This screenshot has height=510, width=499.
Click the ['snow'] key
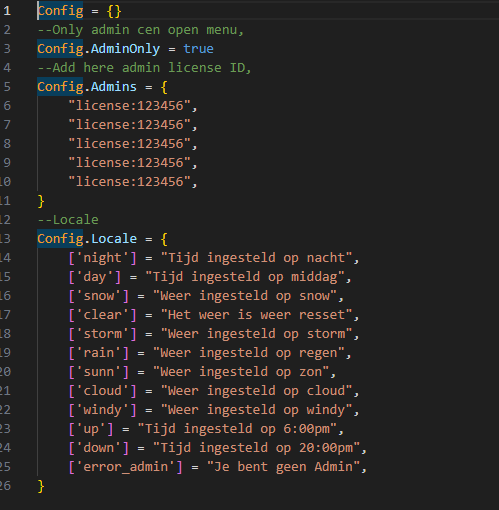point(99,296)
